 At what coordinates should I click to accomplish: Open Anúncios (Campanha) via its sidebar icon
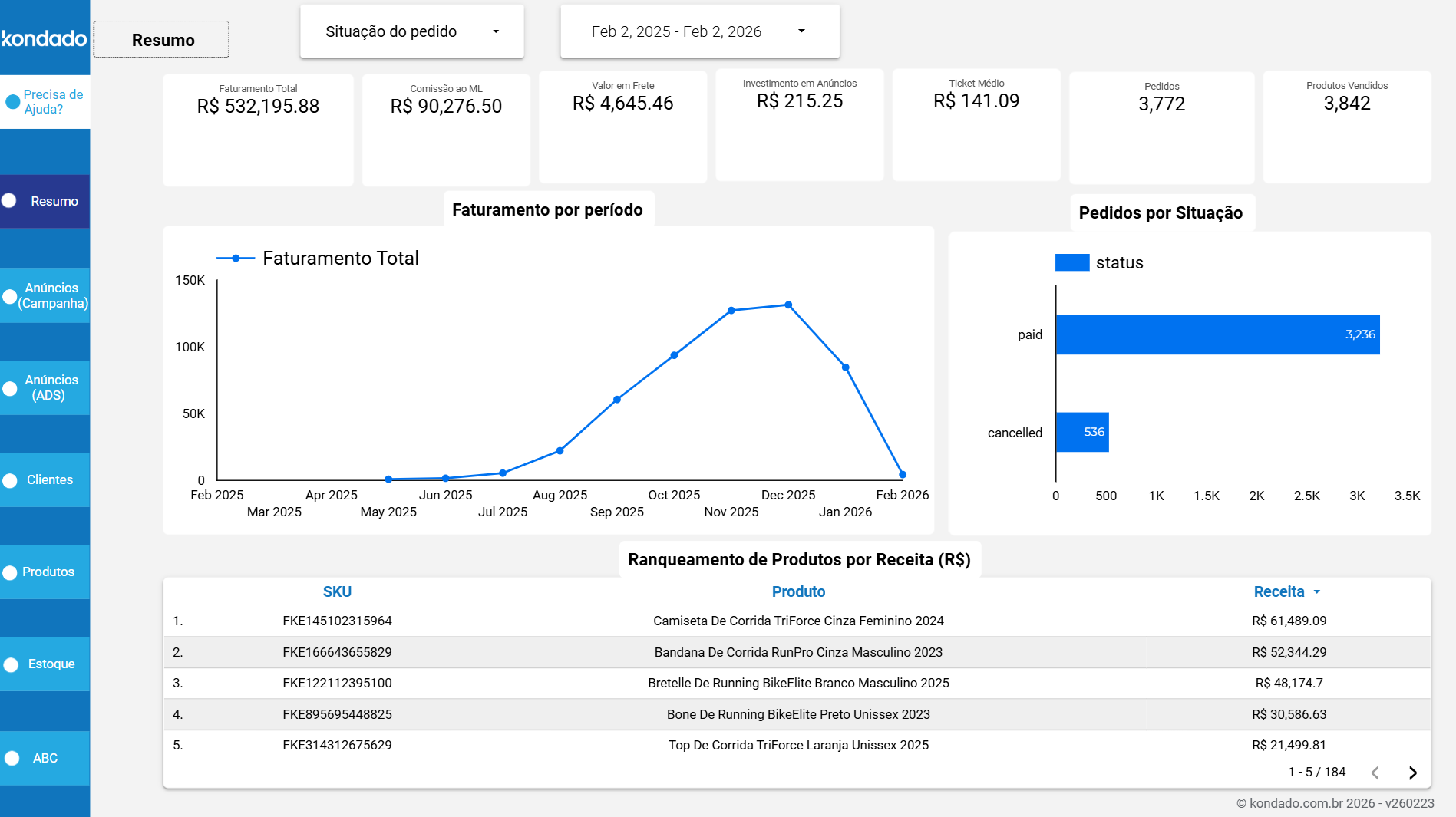pyautogui.click(x=10, y=296)
